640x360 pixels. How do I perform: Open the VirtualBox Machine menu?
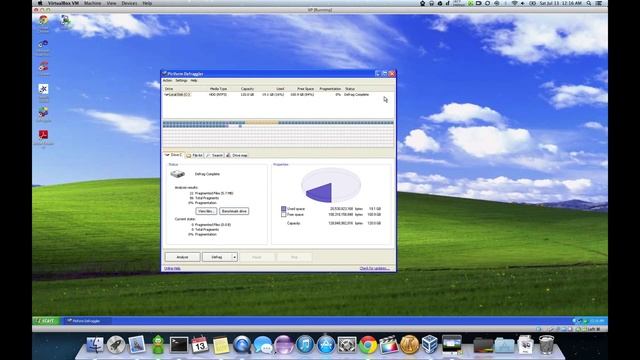click(x=92, y=3)
